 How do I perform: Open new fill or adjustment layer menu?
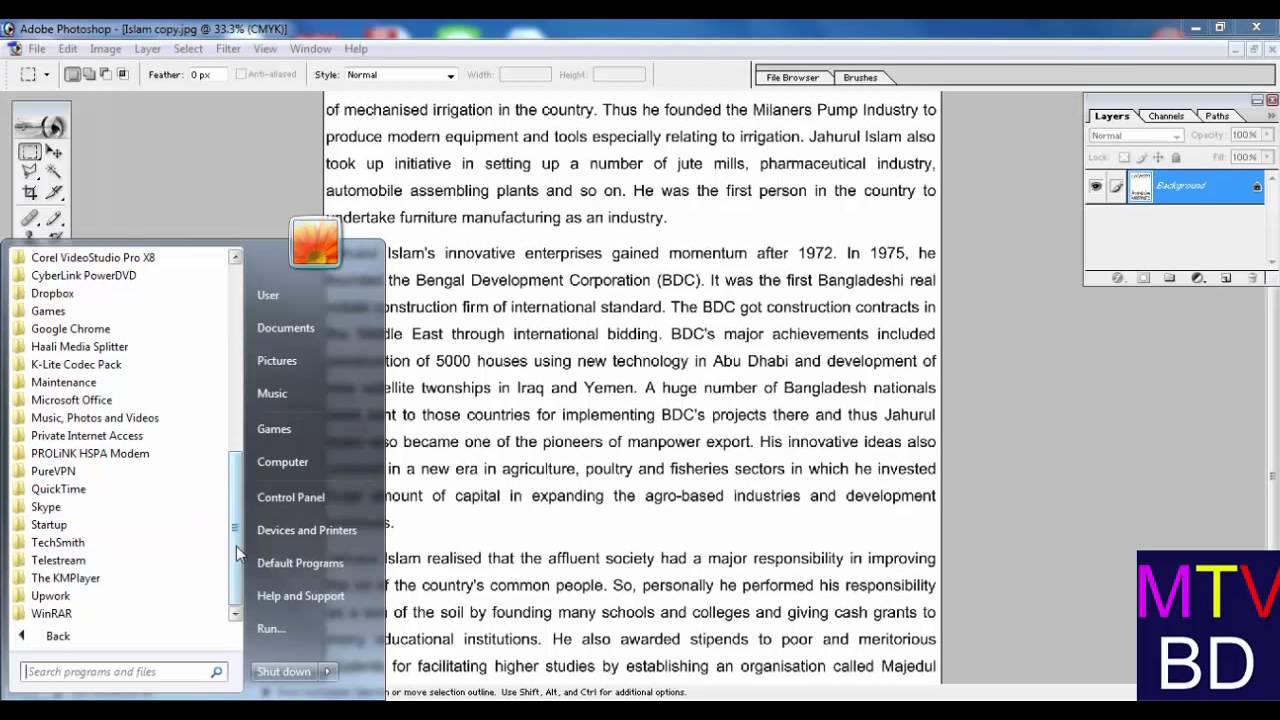[x=1198, y=278]
